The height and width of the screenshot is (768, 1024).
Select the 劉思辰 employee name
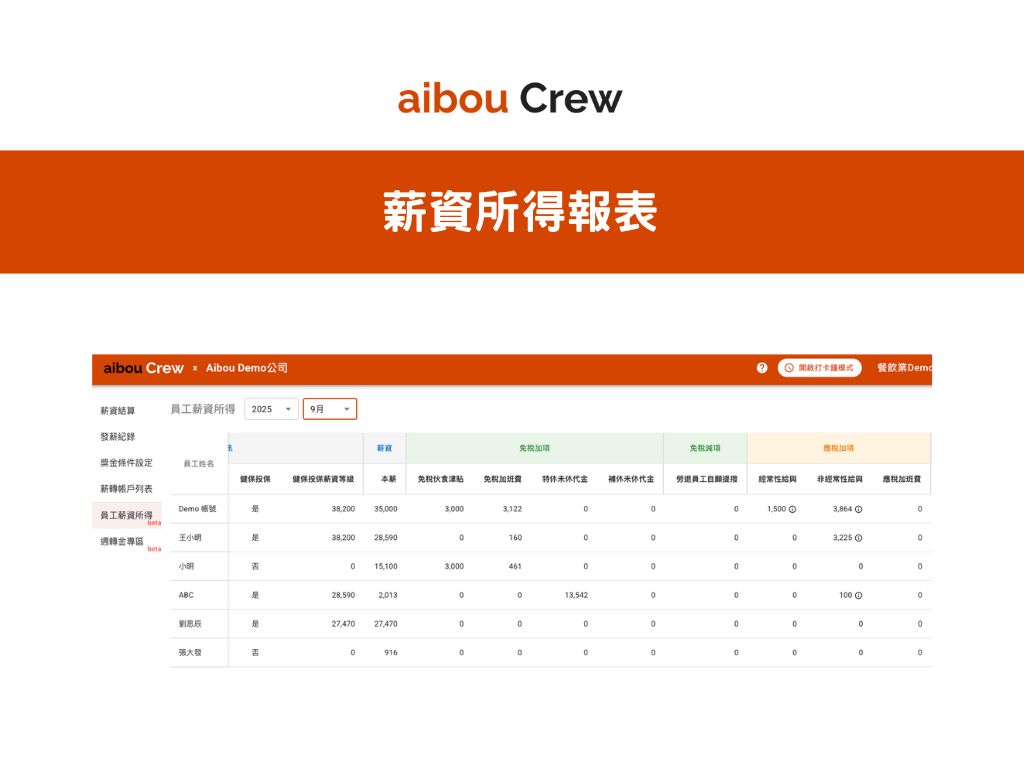[x=190, y=624]
